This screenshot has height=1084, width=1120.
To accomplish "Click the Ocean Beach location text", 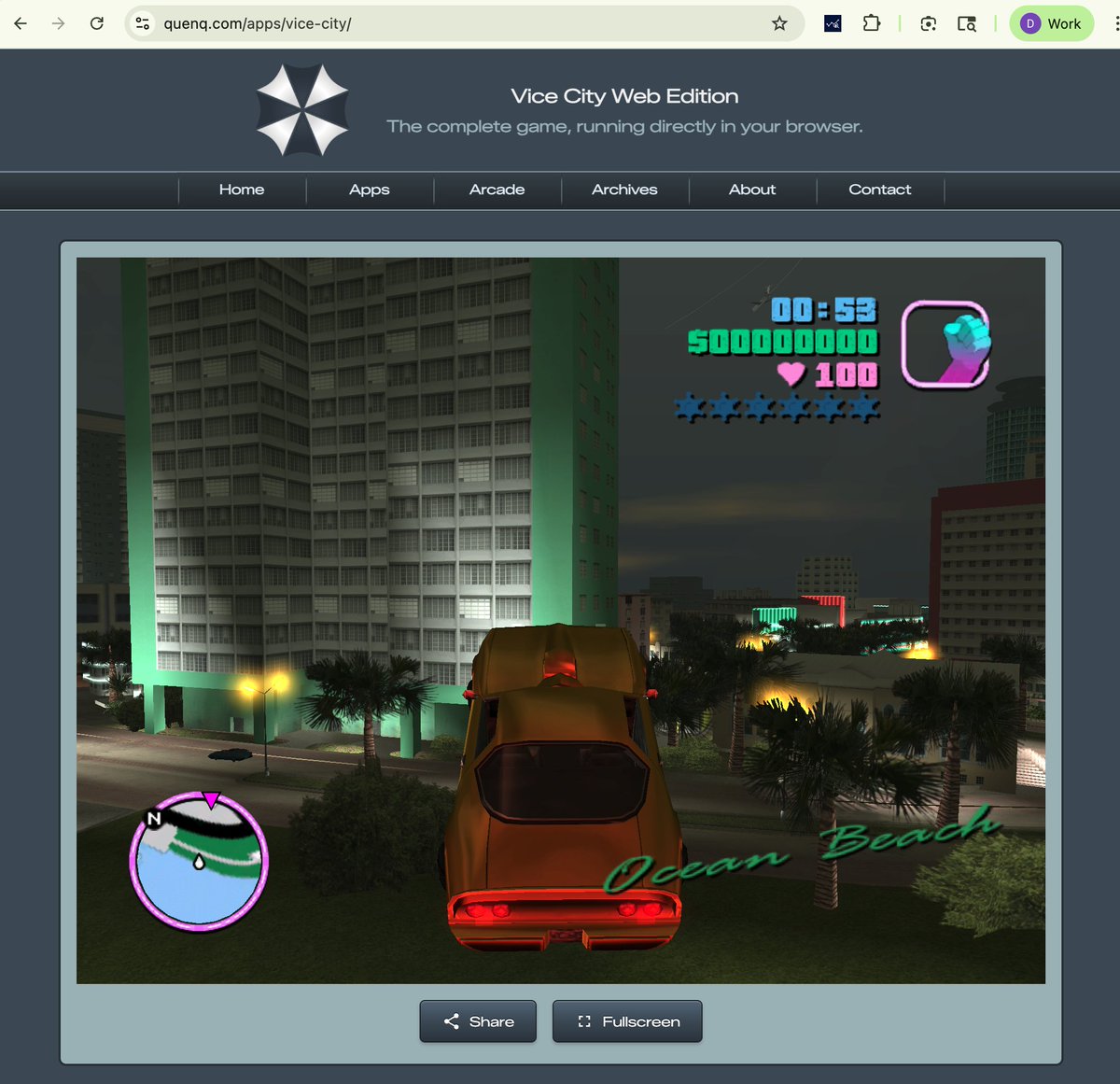I will 803,850.
